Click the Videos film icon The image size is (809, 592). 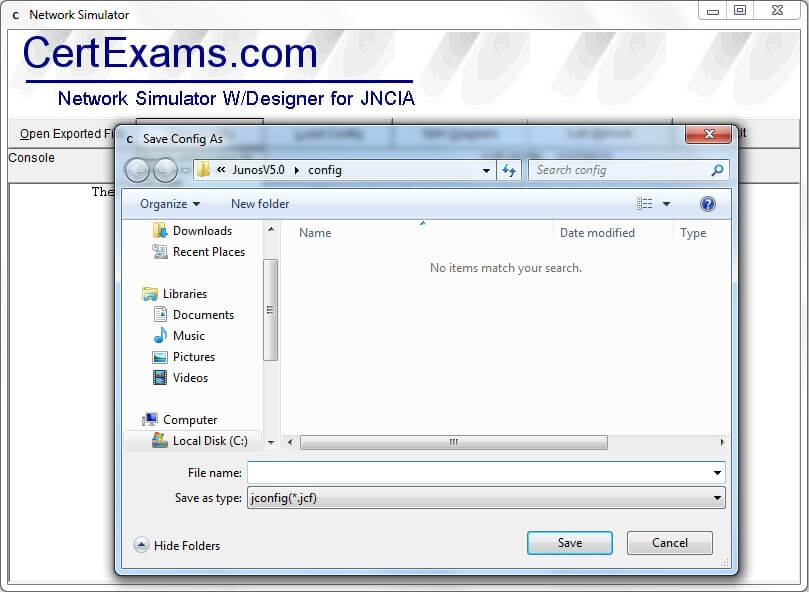click(160, 378)
